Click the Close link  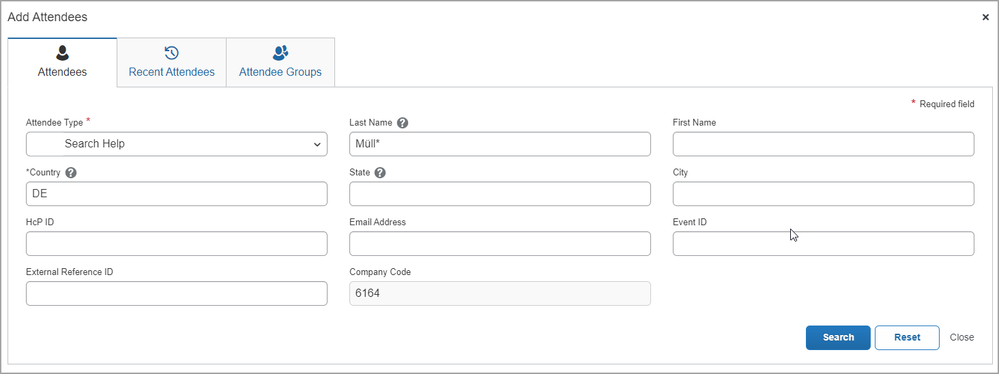point(961,338)
